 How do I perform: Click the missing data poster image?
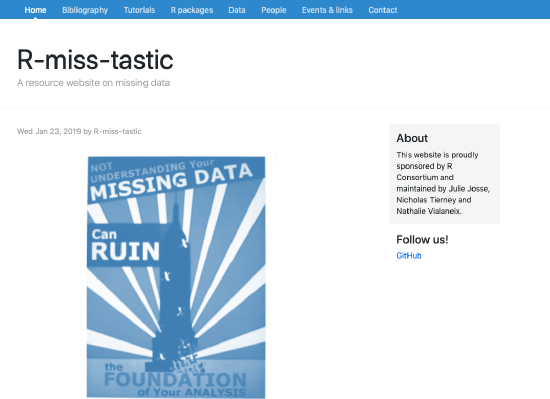[x=176, y=277]
